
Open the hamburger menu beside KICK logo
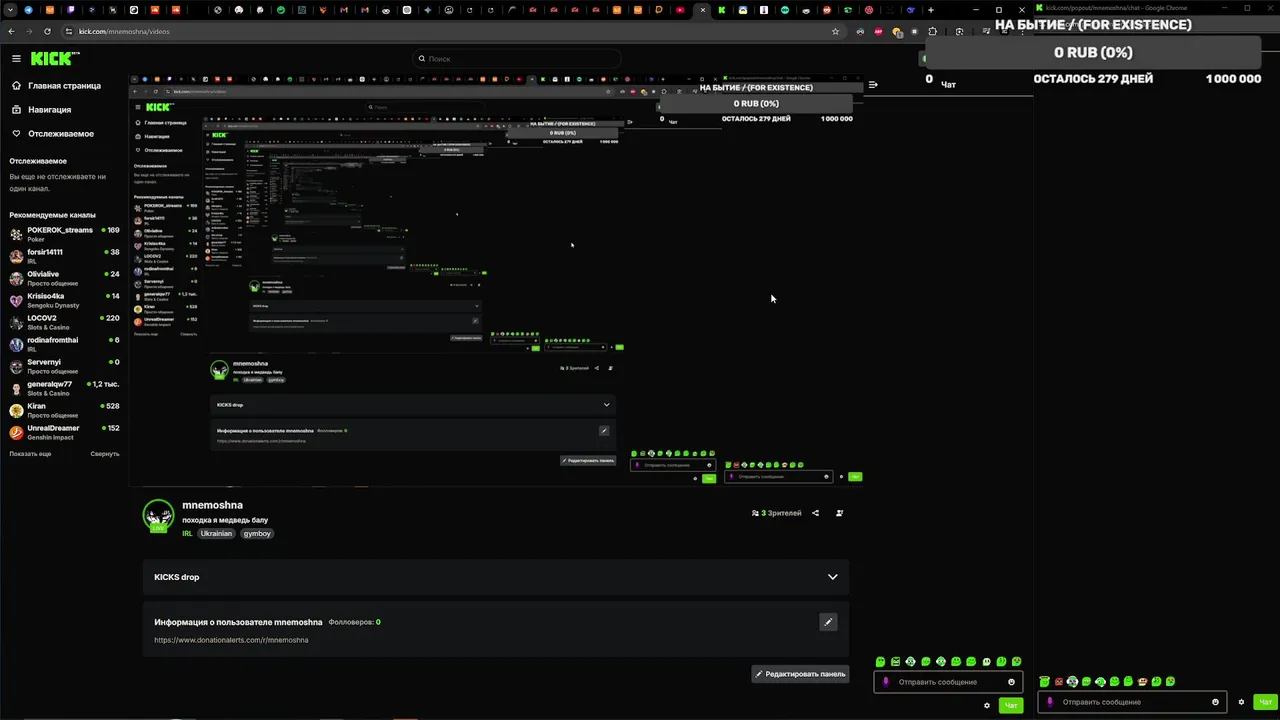tap(16, 59)
